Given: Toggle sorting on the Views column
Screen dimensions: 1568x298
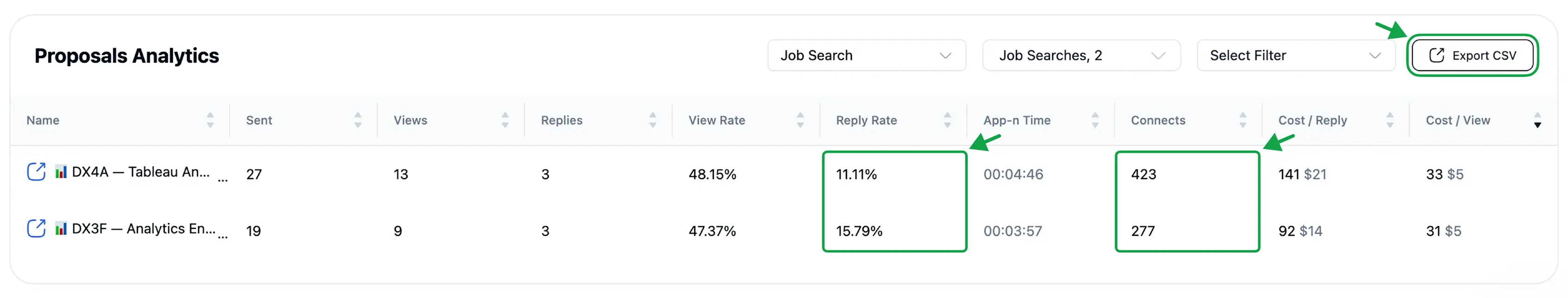Looking at the screenshot, I should point(505,120).
